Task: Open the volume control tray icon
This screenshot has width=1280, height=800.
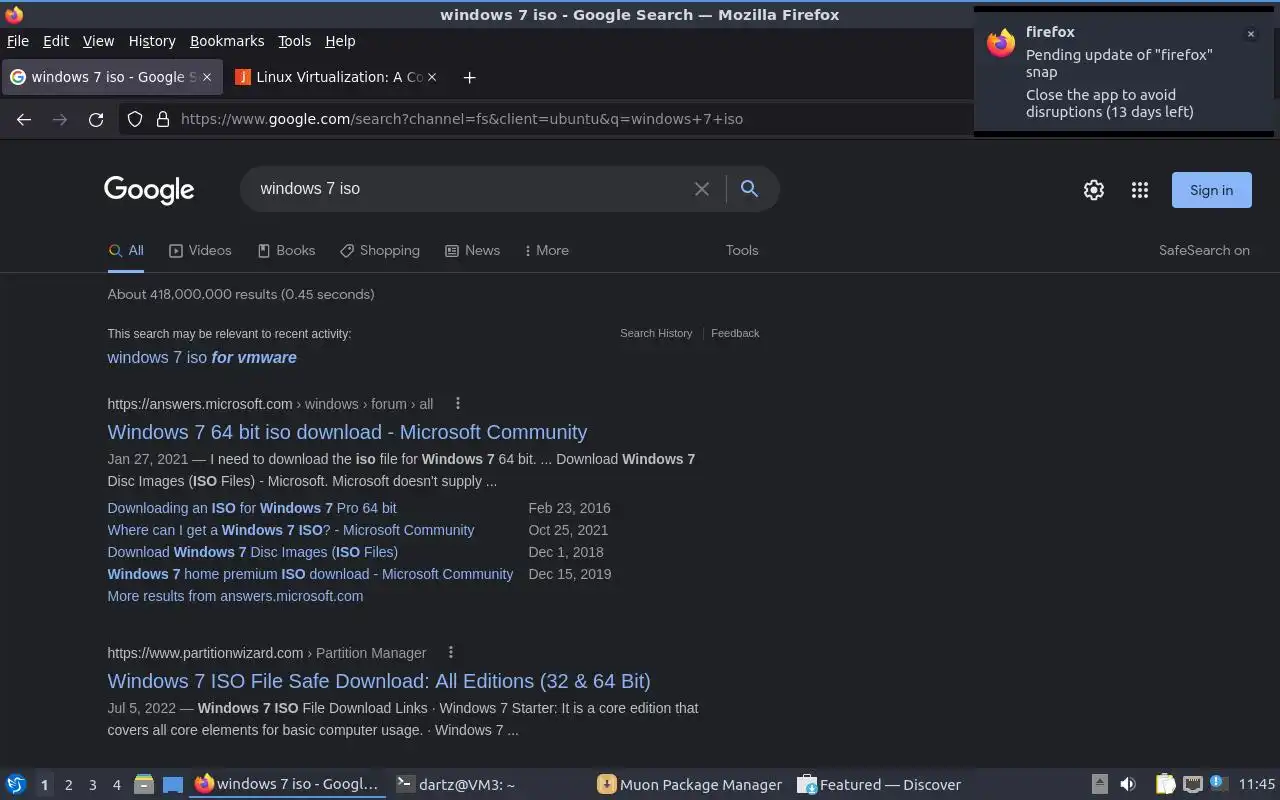Action: 1127,784
